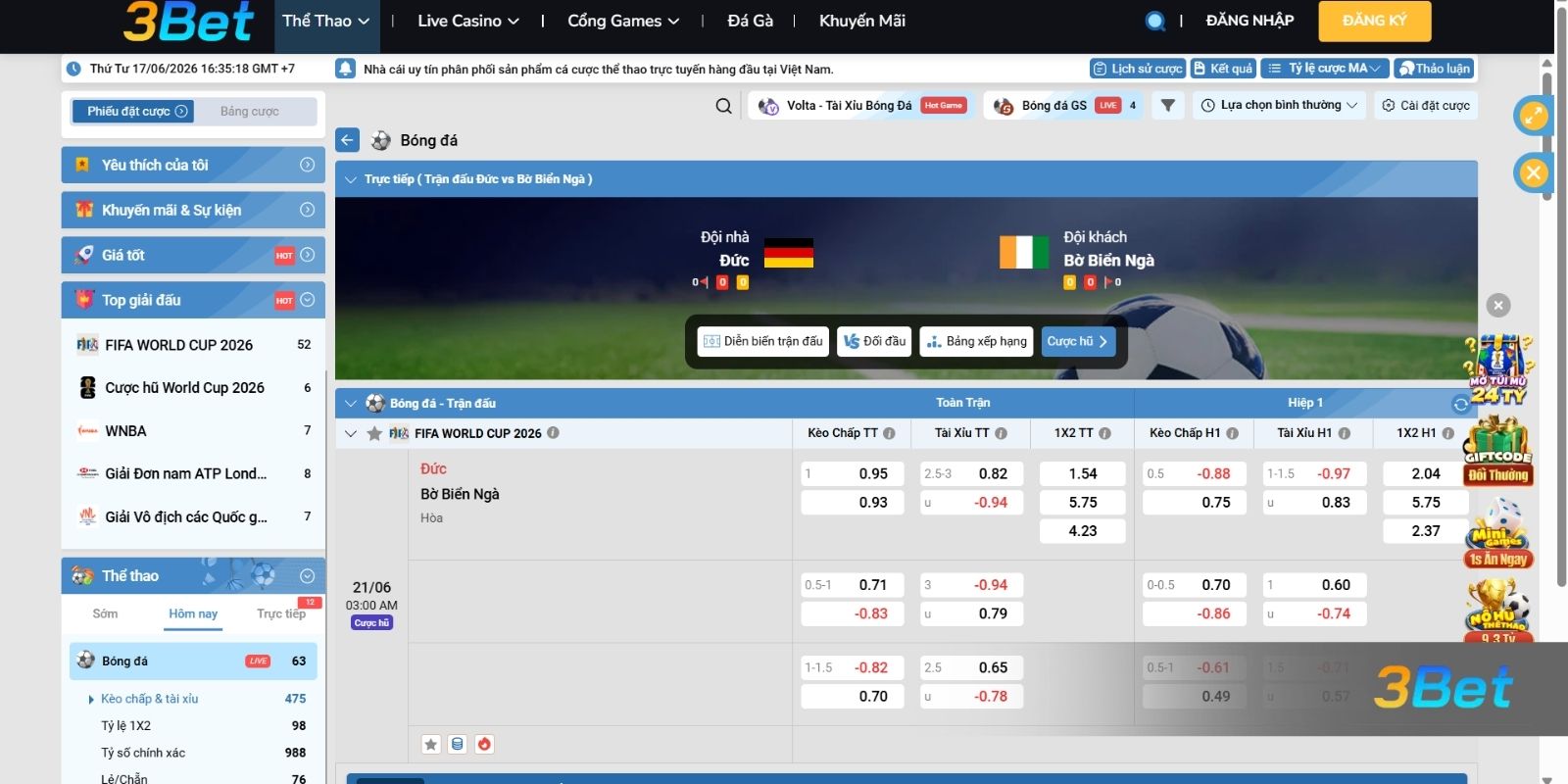Viewport: 1568px width, 784px height.
Task: Click the Tài Xỉu TT info icon
Action: click(x=1001, y=433)
